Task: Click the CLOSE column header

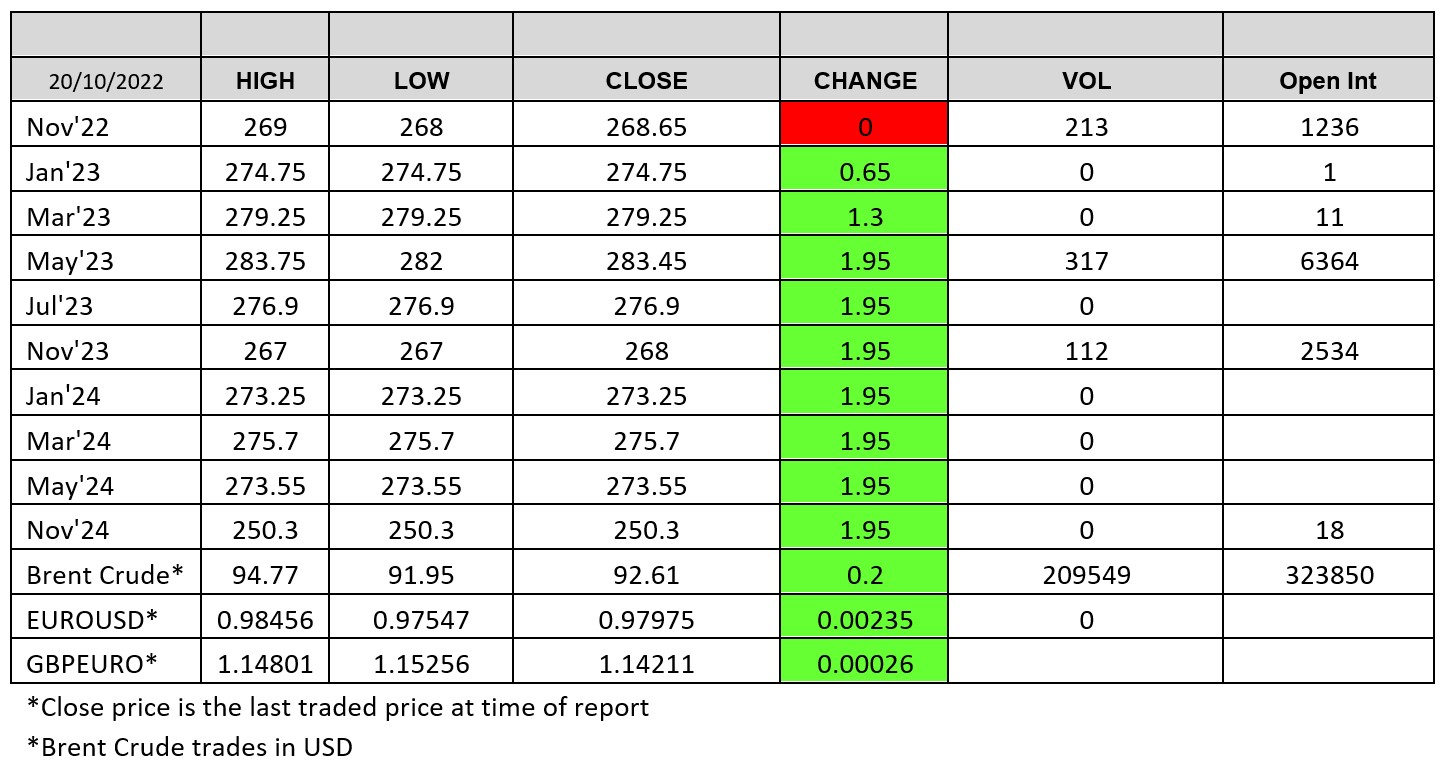Action: coord(646,81)
